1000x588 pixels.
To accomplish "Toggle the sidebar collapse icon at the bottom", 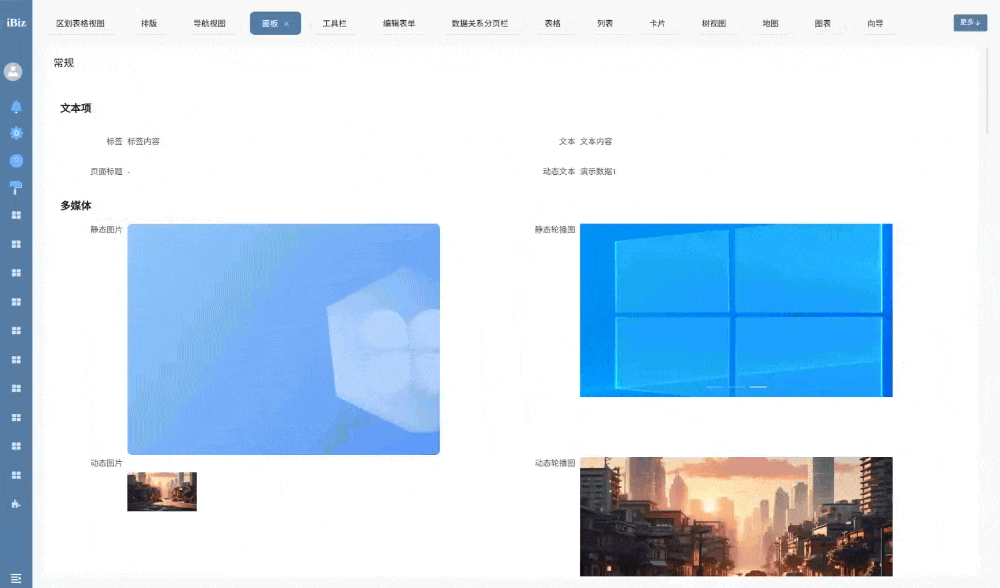I will pos(16,578).
